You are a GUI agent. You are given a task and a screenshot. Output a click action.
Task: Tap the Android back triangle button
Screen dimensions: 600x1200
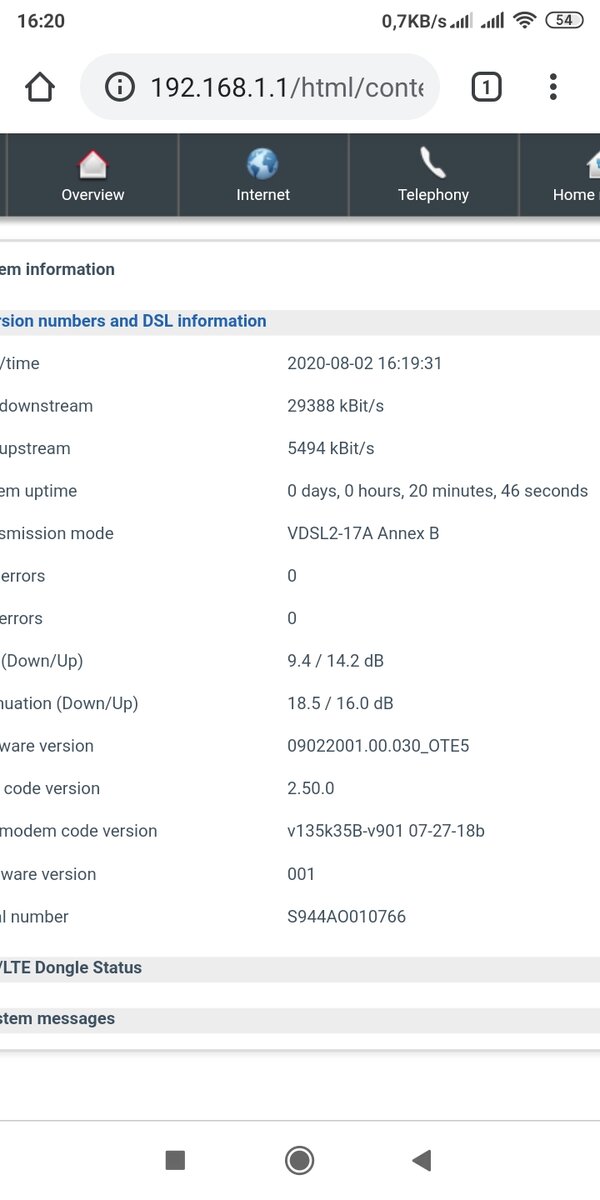pos(421,1160)
